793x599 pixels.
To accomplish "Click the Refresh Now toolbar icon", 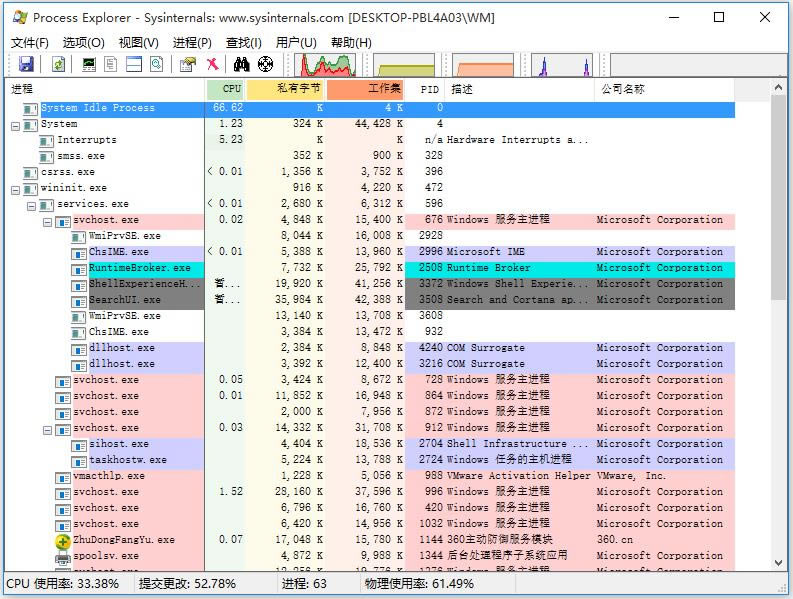I will pyautogui.click(x=59, y=64).
